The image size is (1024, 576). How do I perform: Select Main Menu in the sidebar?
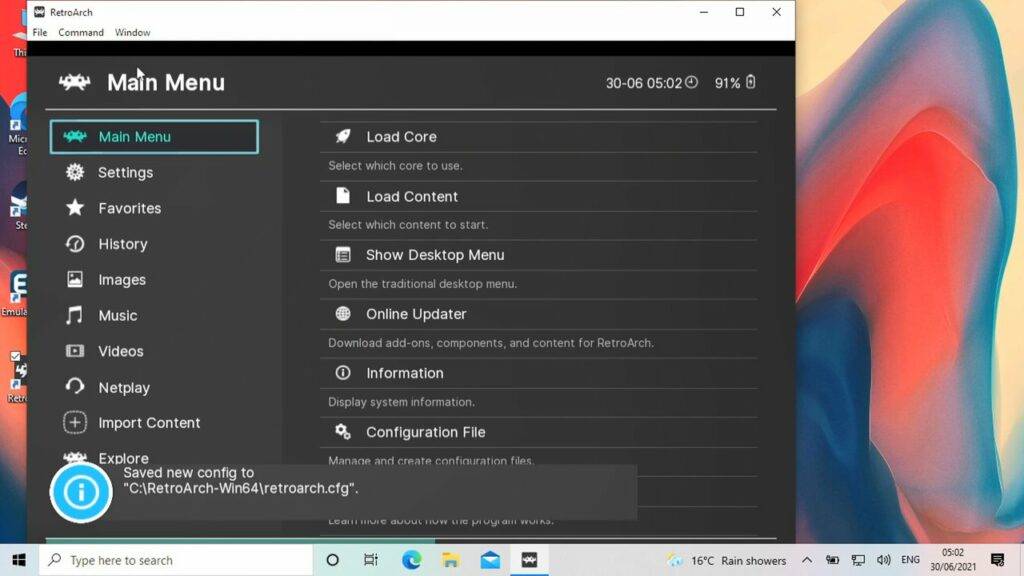click(154, 136)
